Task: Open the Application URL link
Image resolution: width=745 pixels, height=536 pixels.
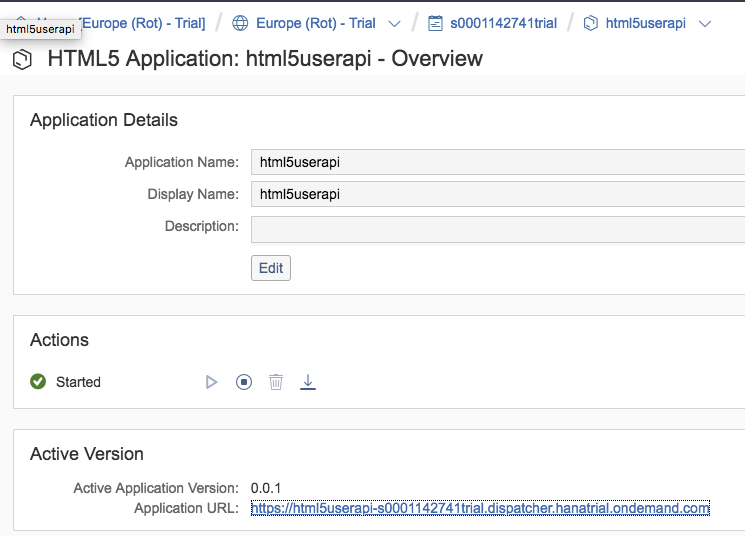Action: point(480,508)
